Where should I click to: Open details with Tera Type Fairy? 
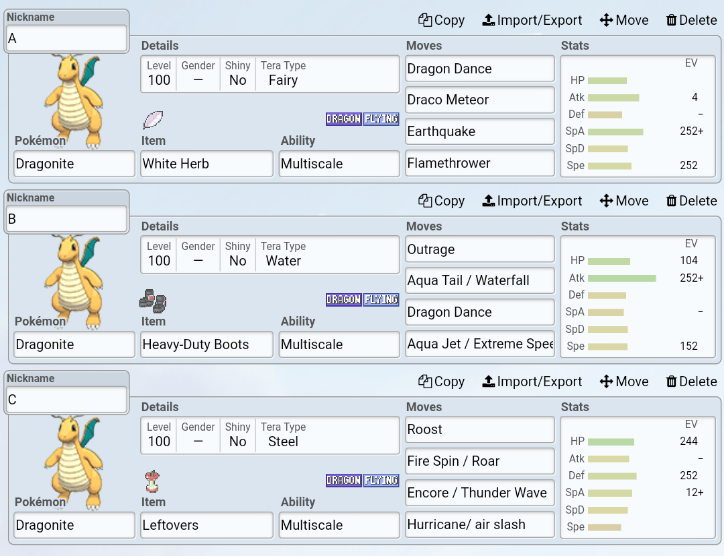270,74
